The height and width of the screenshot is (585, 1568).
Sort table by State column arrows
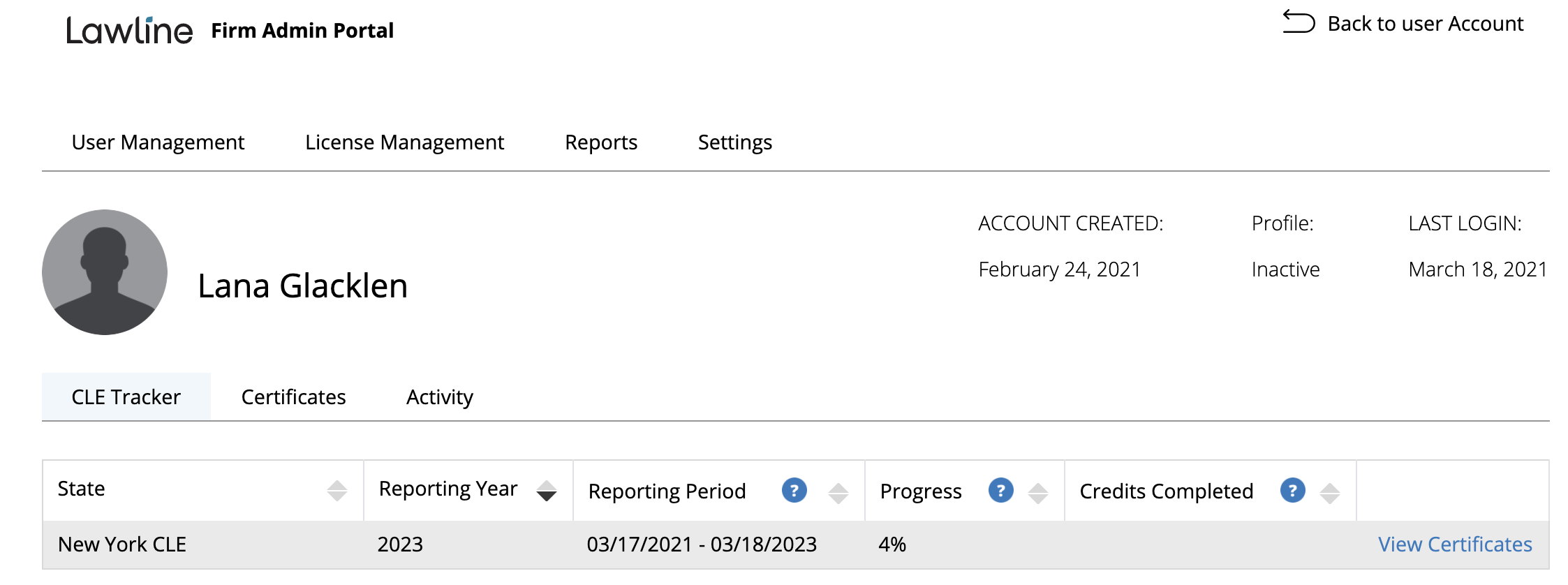coord(337,491)
